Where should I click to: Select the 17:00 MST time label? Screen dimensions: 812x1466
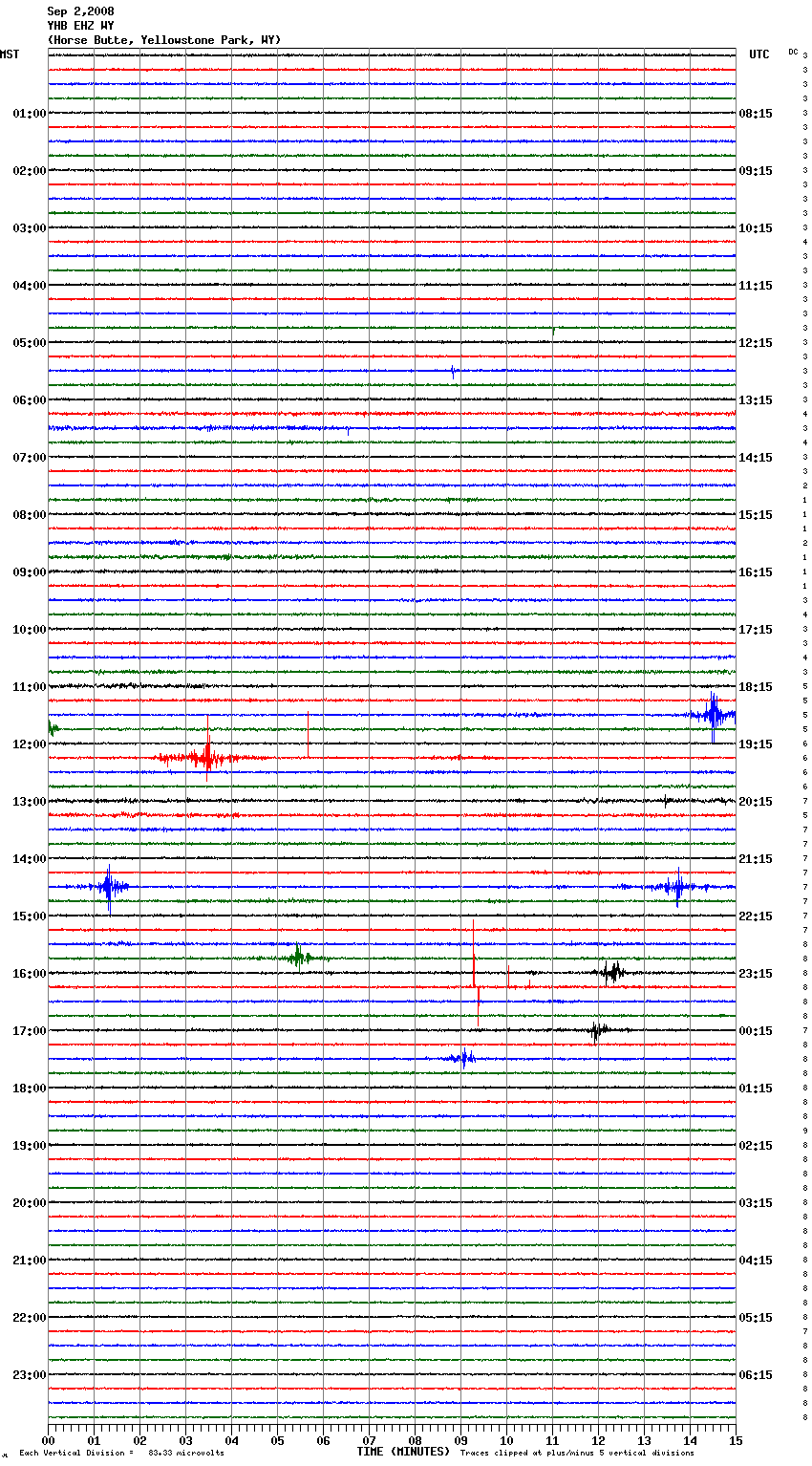click(30, 1031)
